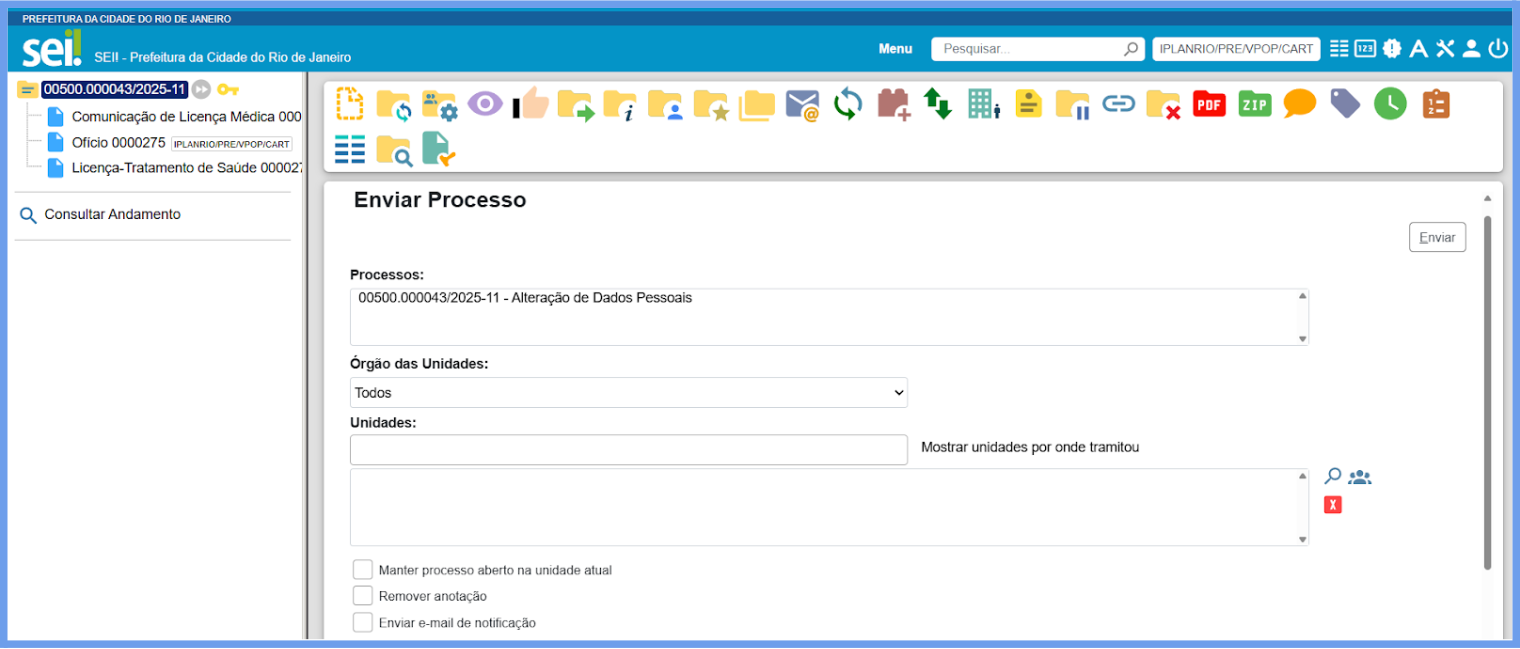
Task: Click the folder with red X icon
Action: tap(1163, 104)
